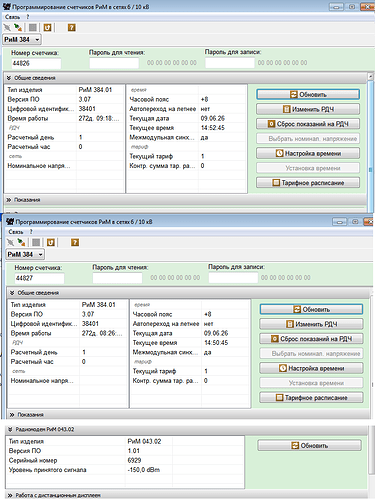Click the vertical scrollbar beside the Радиомодем section
375x500 pixels.
click(x=371, y=450)
